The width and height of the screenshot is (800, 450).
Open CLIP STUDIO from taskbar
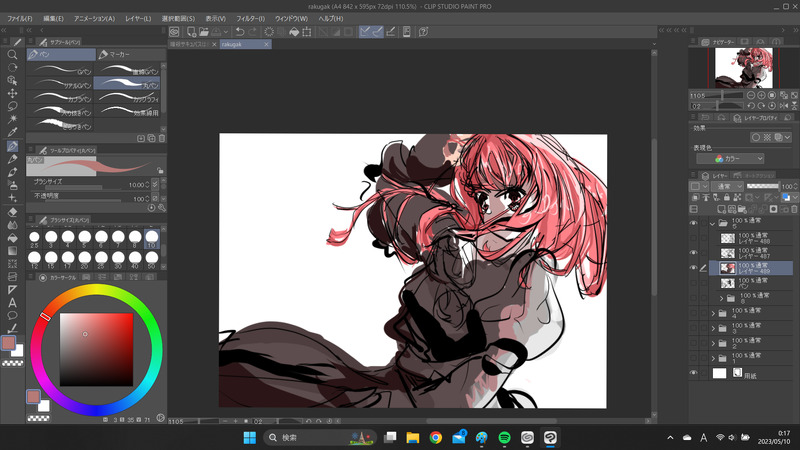point(527,437)
